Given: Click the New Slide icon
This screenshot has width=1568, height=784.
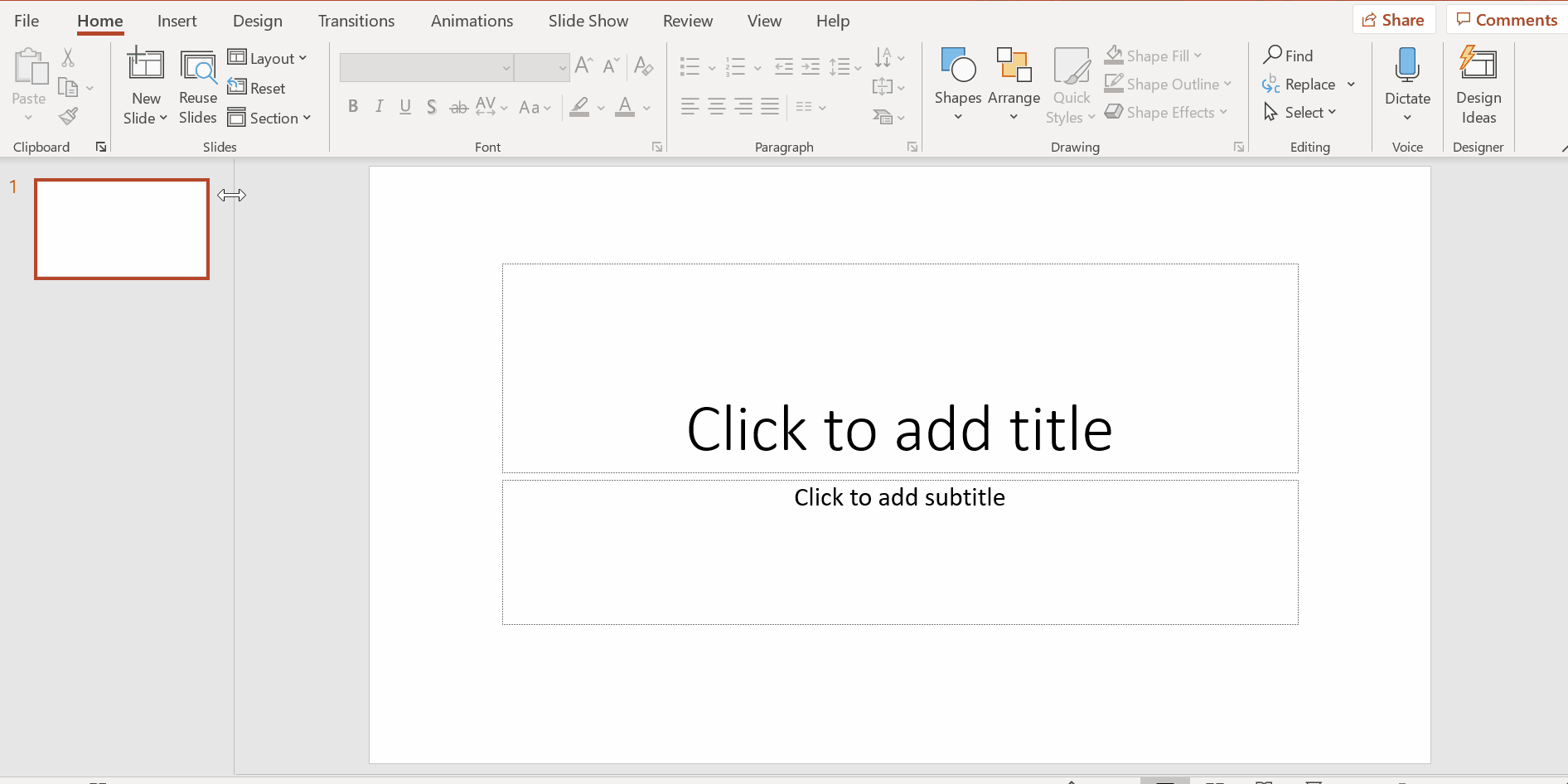Looking at the screenshot, I should [x=146, y=66].
